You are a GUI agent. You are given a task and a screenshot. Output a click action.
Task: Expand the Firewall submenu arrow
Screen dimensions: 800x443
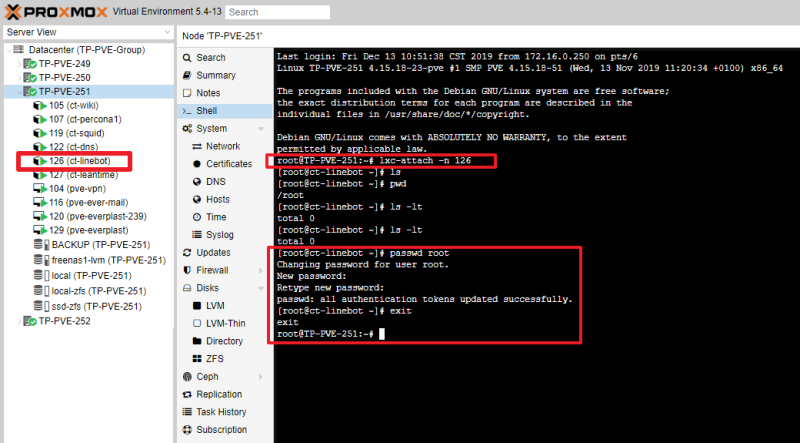[261, 270]
